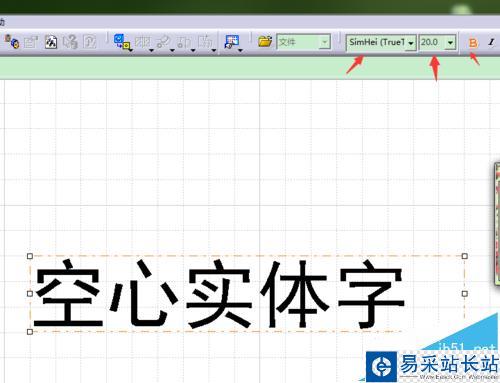Viewport: 500px width, 383px height.
Task: Select the 空心实体字 text object
Action: click(x=220, y=294)
